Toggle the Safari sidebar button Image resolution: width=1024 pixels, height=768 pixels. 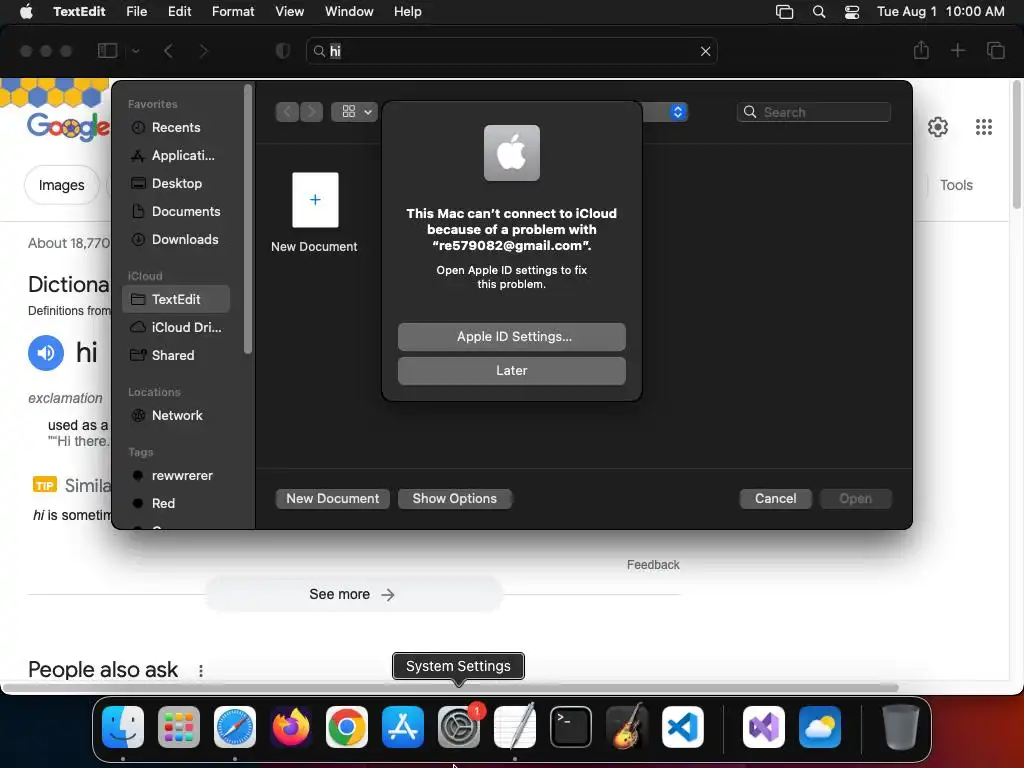(107, 50)
